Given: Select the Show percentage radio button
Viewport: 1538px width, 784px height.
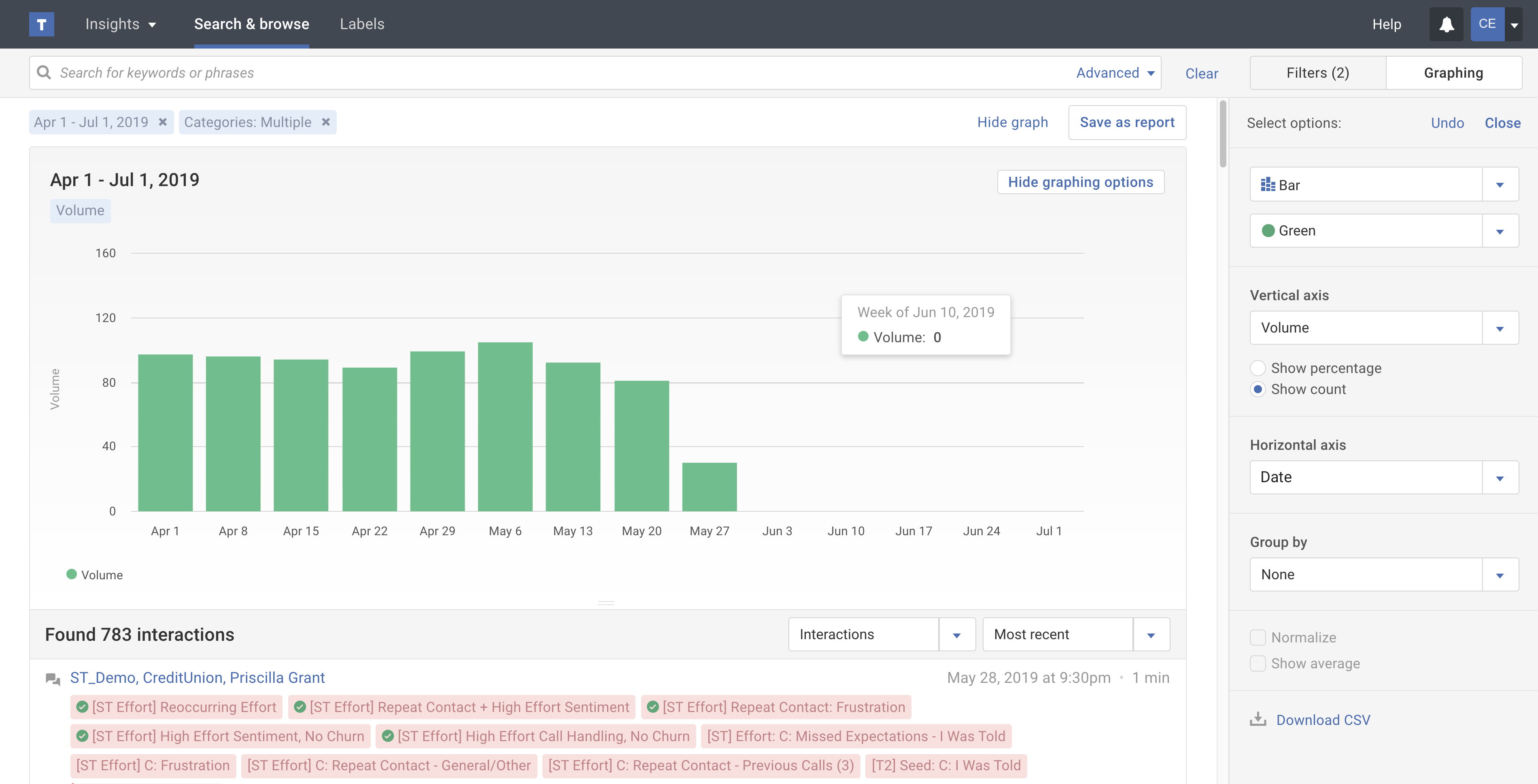Looking at the screenshot, I should 1258,368.
